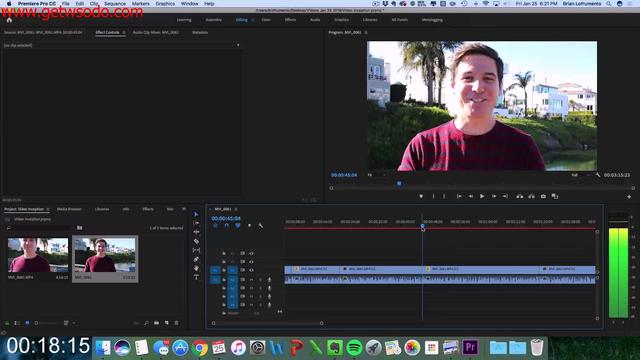Toggle Snap in the timeline
Viewport: 640px width, 360px height.
coord(227,225)
